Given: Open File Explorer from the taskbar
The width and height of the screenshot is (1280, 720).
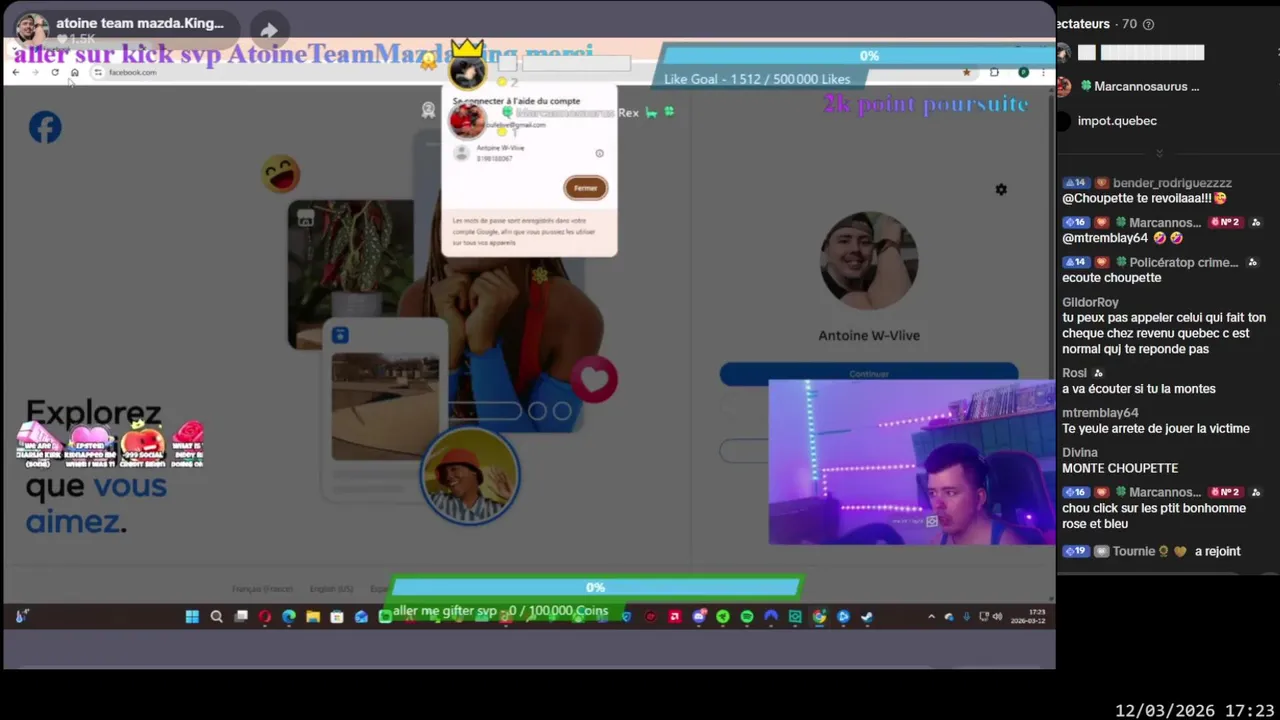Looking at the screenshot, I should click(313, 617).
